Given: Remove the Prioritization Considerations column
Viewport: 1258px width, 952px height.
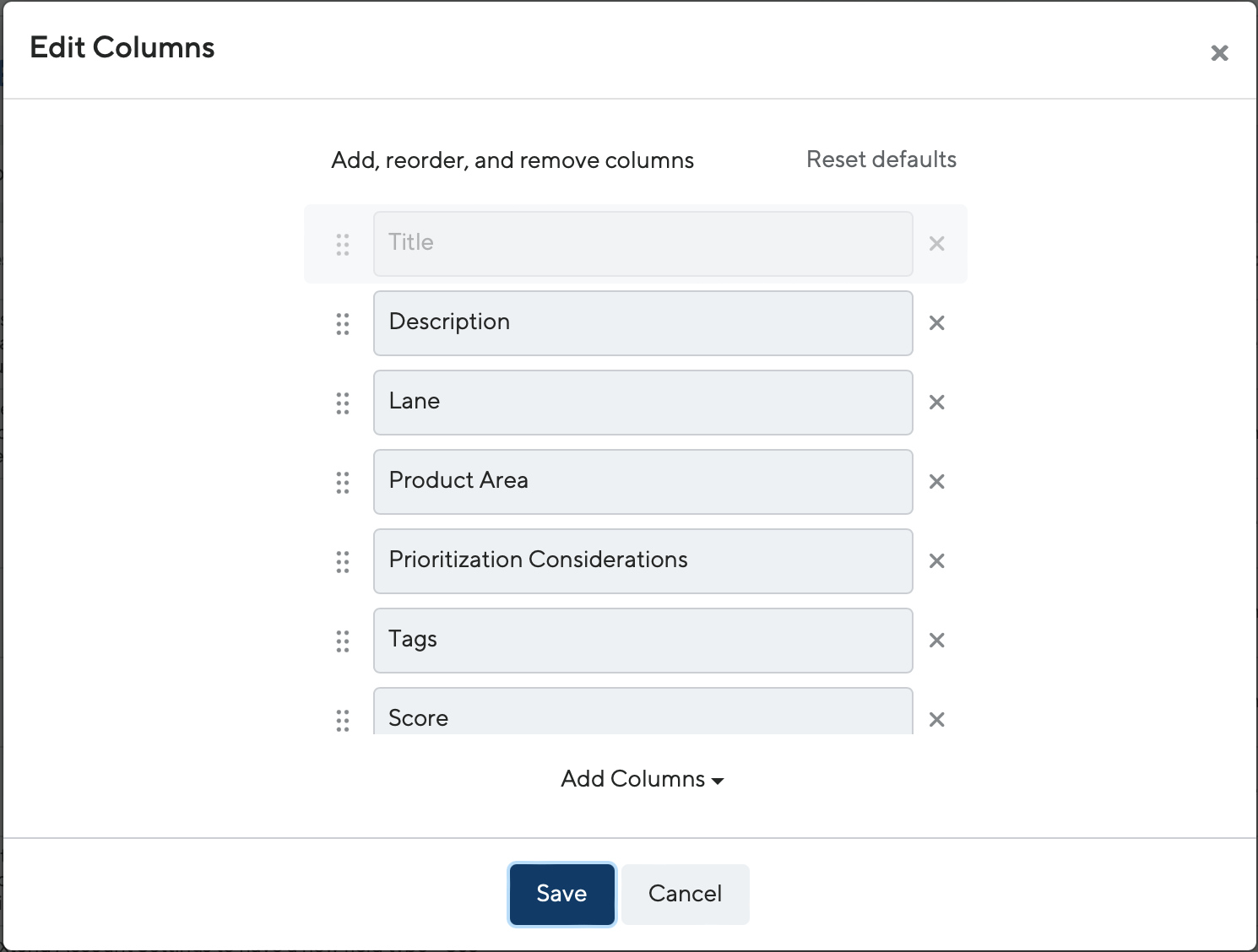Looking at the screenshot, I should pyautogui.click(x=936, y=561).
